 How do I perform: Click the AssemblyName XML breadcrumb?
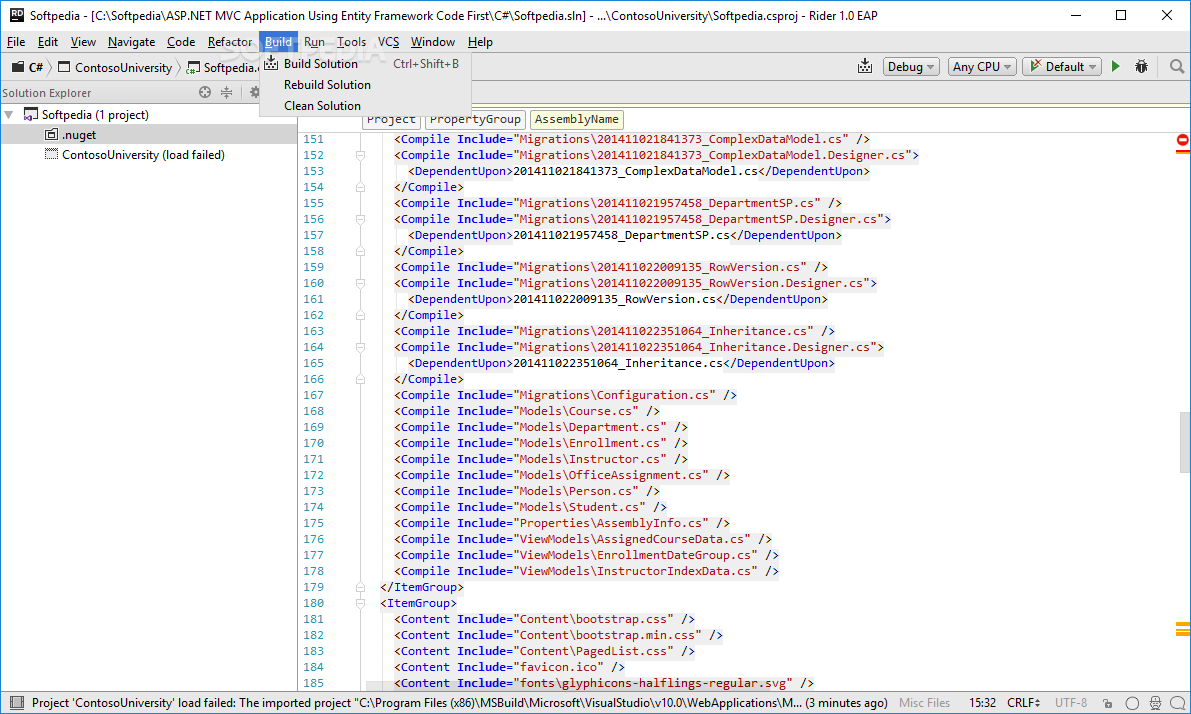pyautogui.click(x=577, y=119)
